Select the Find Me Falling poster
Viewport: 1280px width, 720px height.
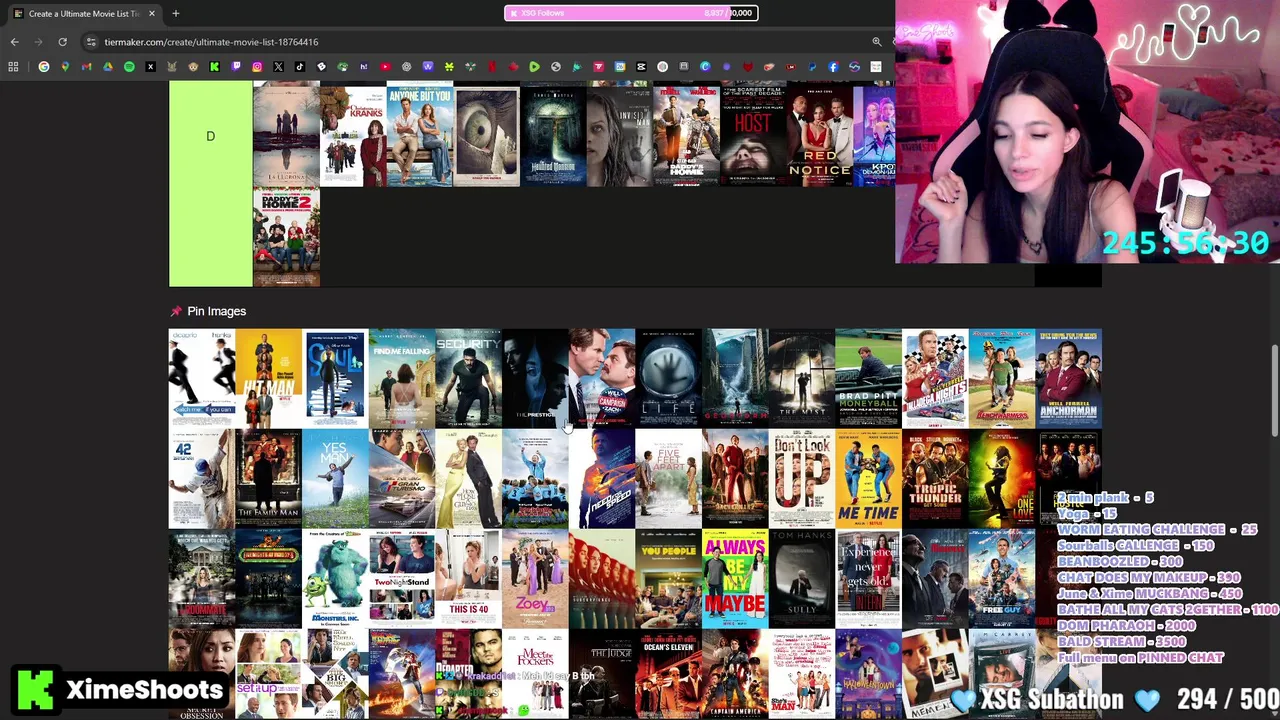pyautogui.click(x=402, y=378)
